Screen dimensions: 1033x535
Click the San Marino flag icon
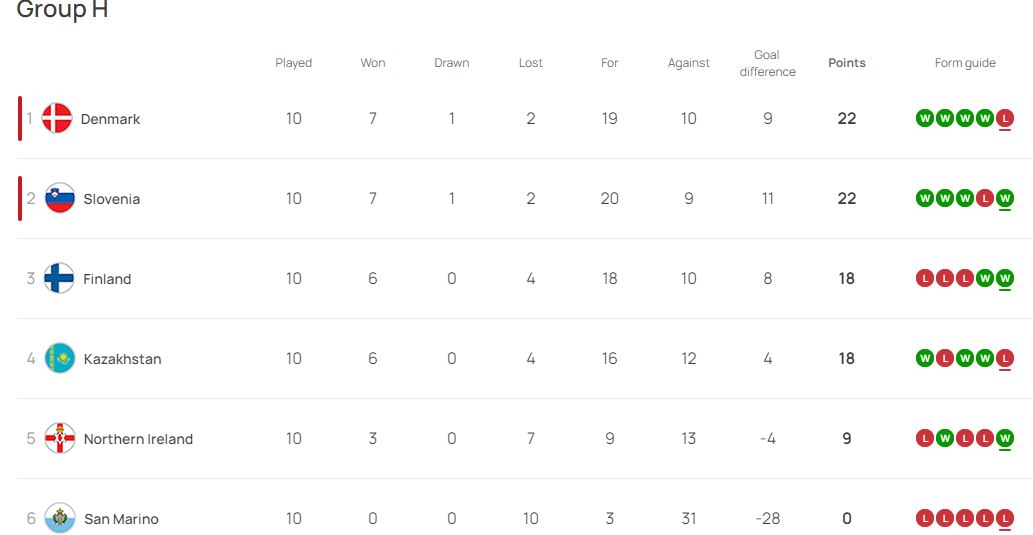[60, 519]
